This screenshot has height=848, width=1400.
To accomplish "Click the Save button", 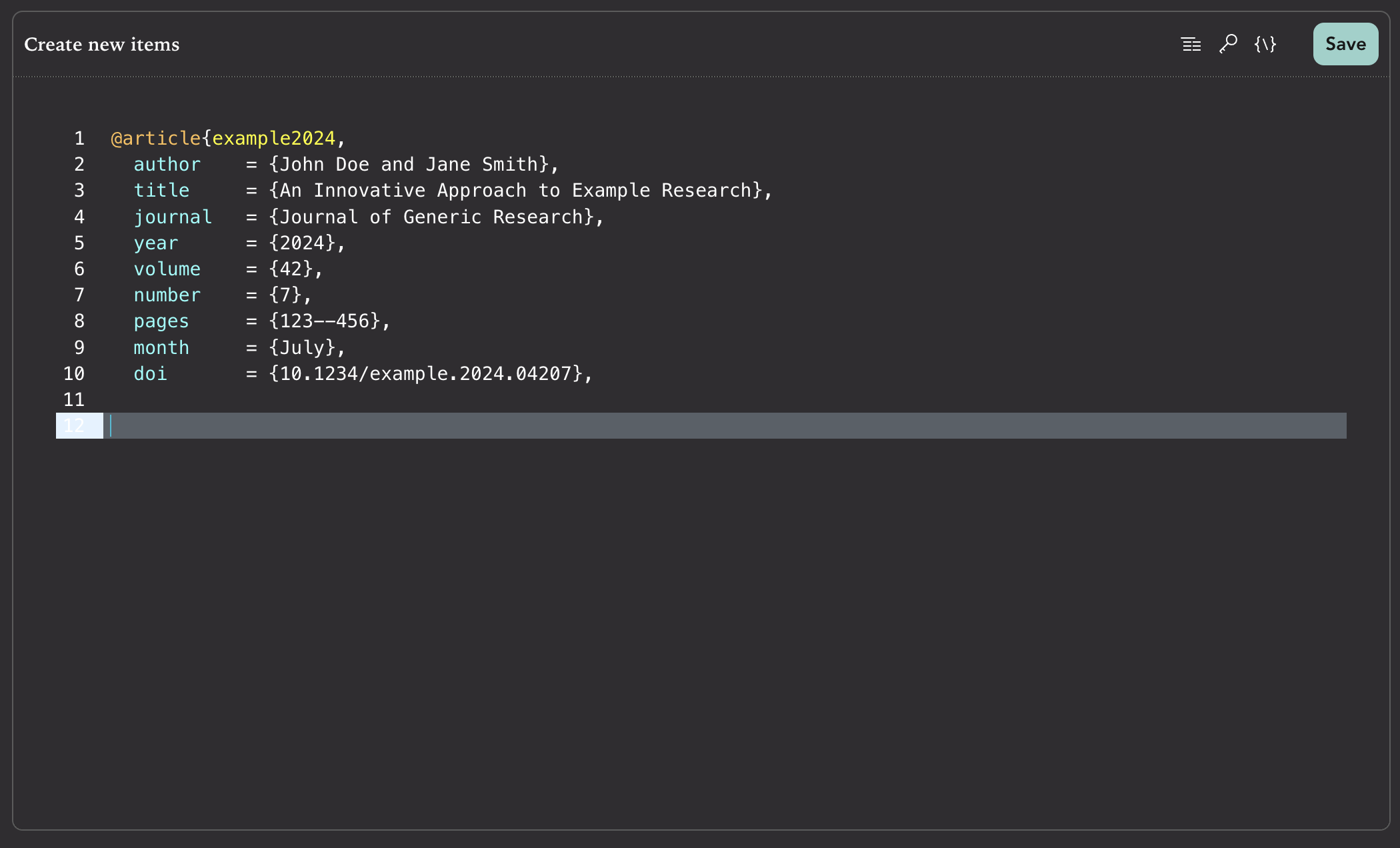I will tap(1345, 44).
